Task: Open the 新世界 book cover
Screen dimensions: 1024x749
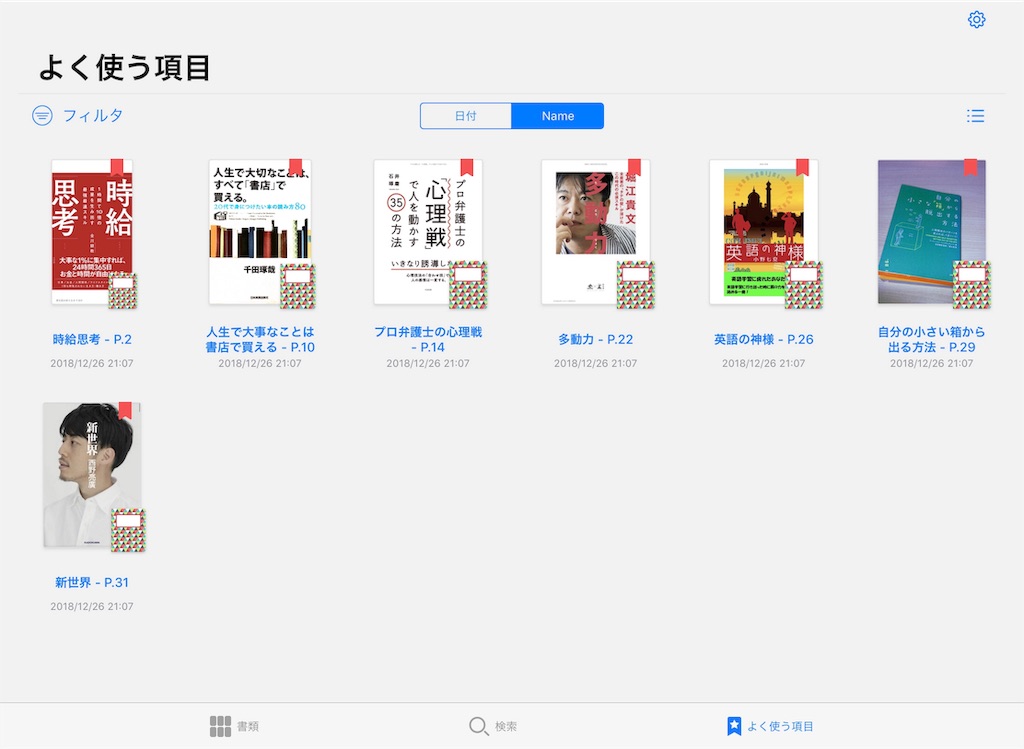Action: click(92, 475)
